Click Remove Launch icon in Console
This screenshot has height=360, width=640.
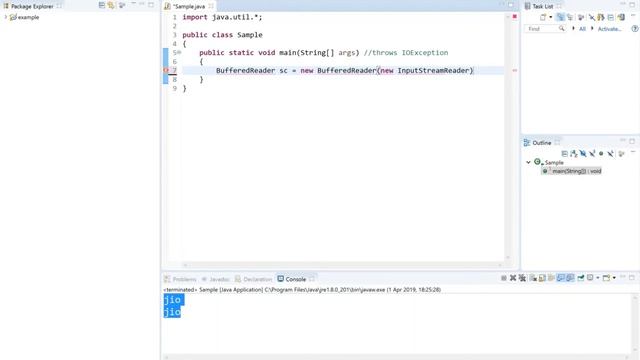513,278
